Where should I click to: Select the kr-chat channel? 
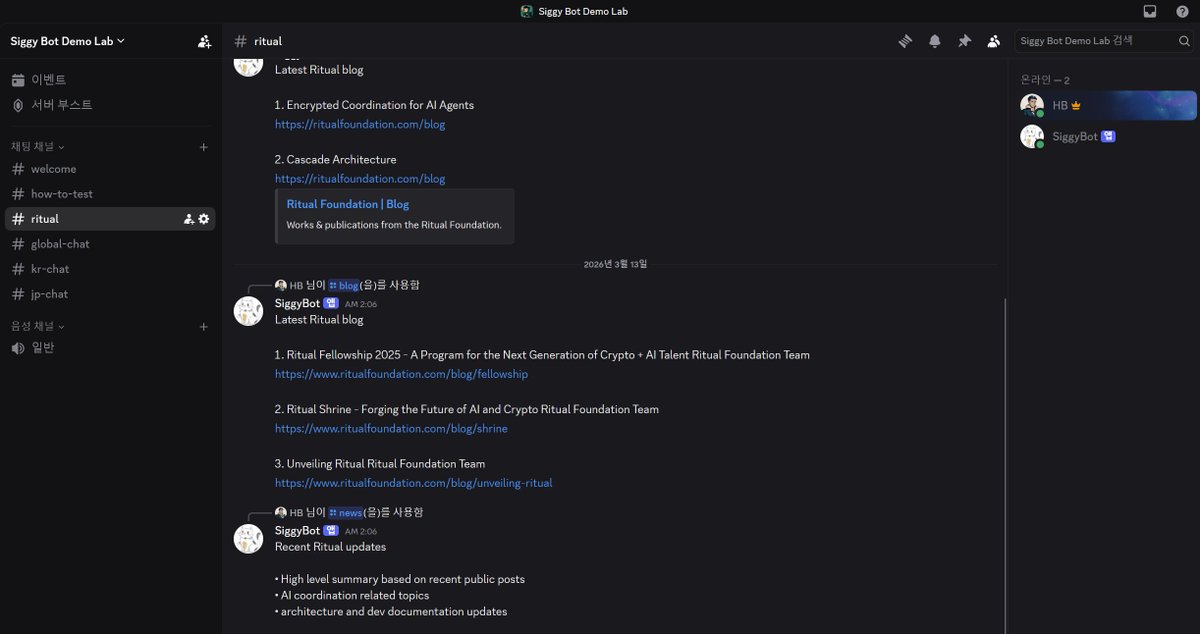tap(110, 269)
